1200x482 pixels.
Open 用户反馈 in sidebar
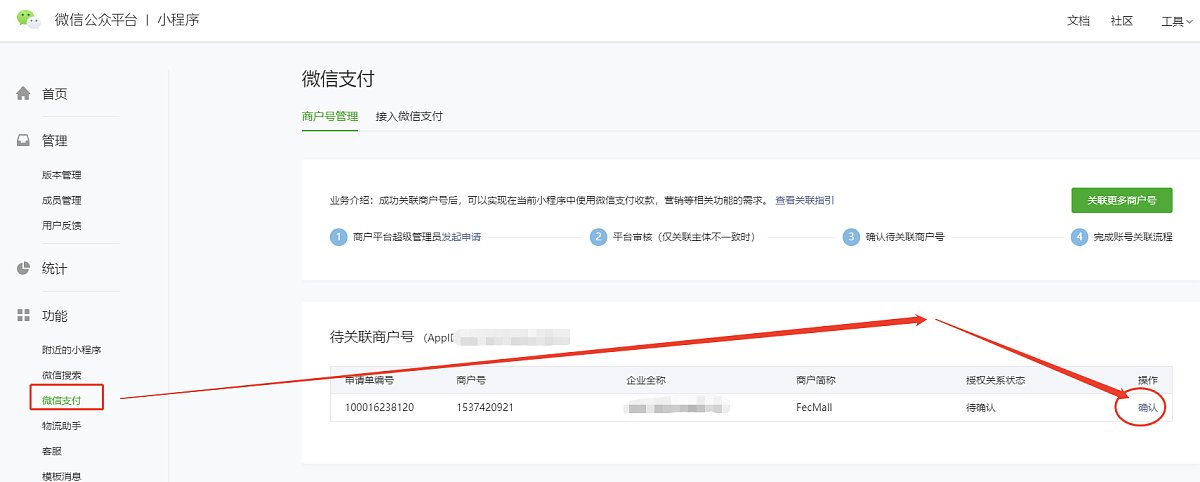click(x=61, y=225)
